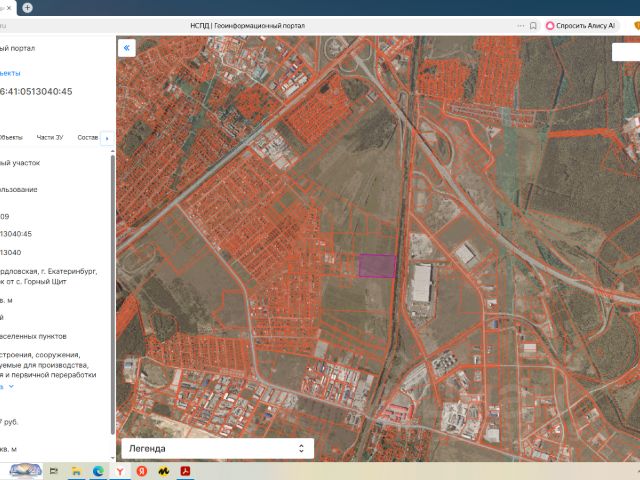The width and height of the screenshot is (640, 480).
Task: Click the Task View taskbar icon
Action: pos(54,470)
